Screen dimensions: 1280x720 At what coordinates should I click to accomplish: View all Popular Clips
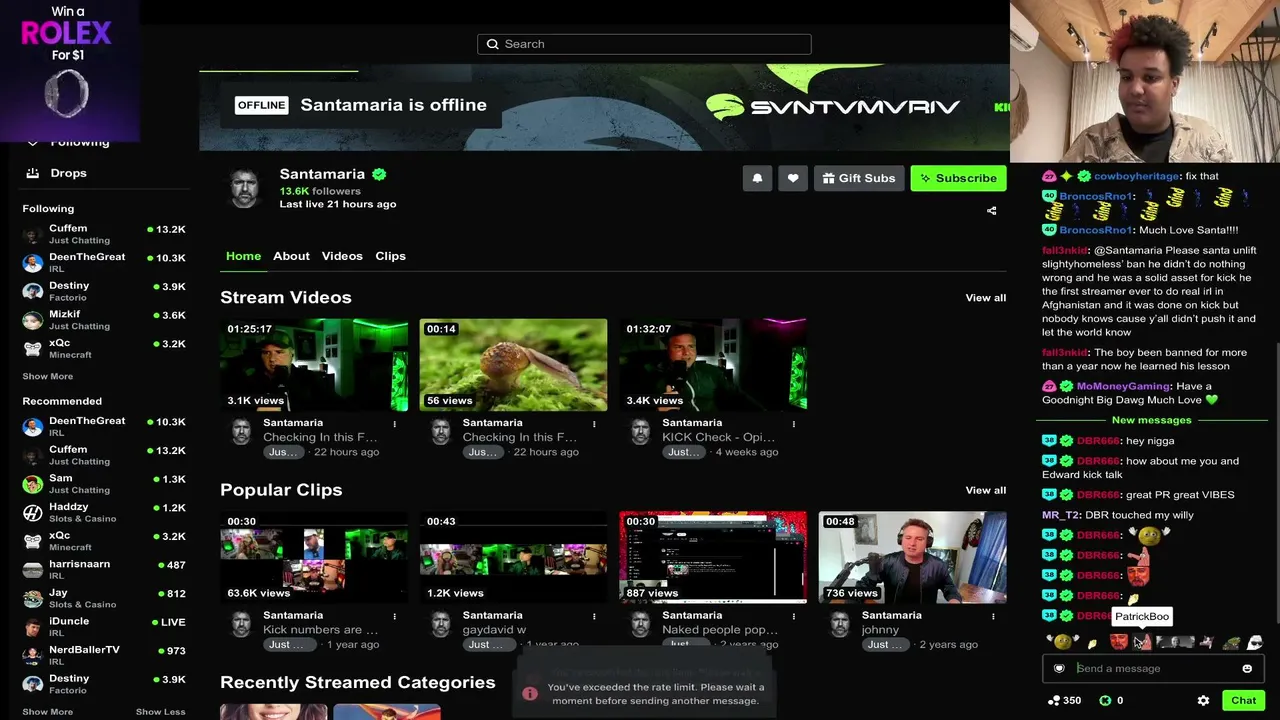[986, 490]
